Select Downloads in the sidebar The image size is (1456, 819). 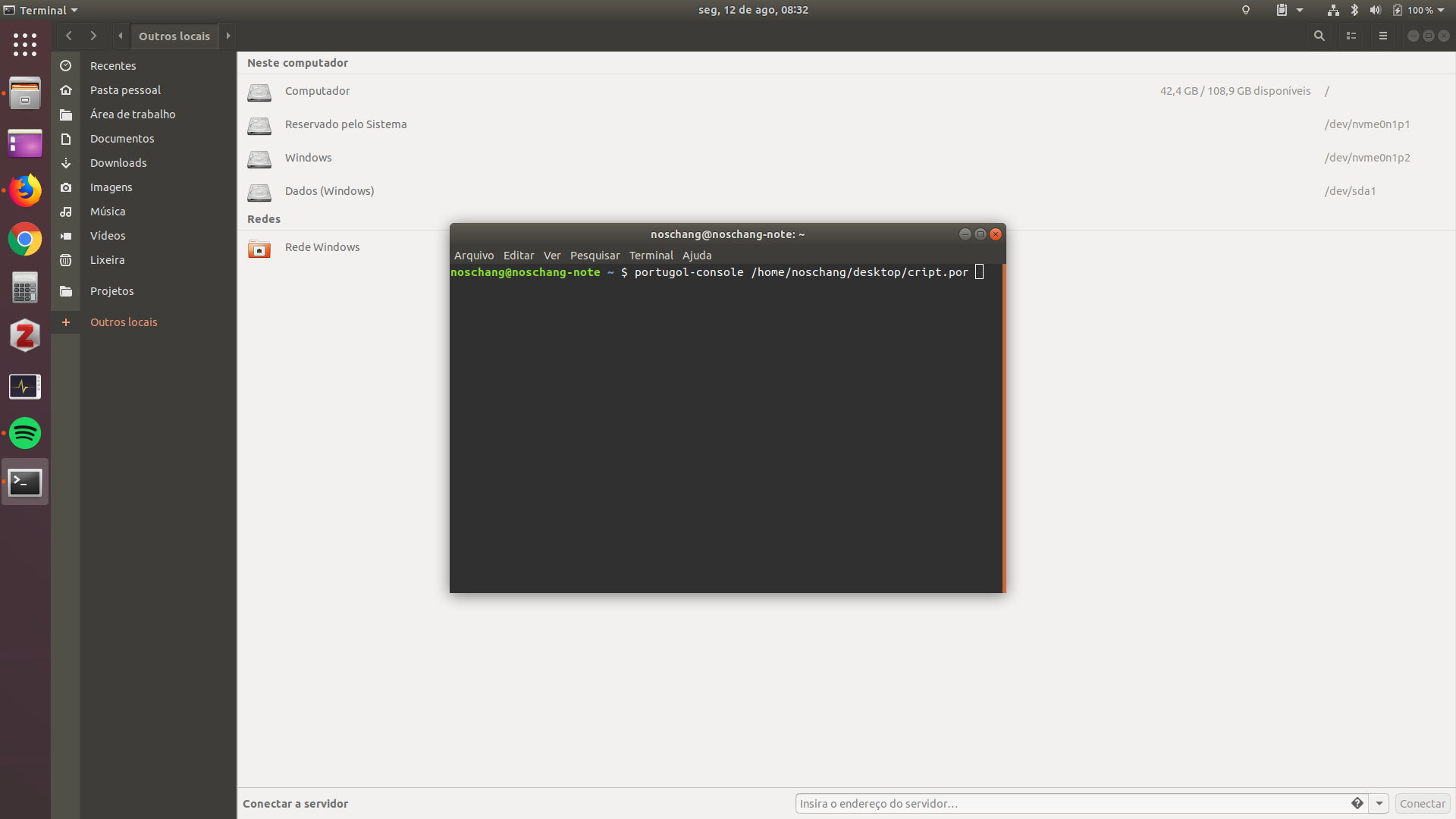[x=118, y=163]
